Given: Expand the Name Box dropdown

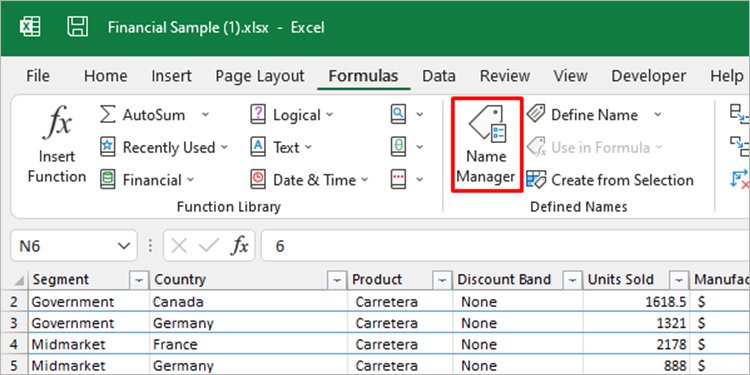Looking at the screenshot, I should pyautogui.click(x=124, y=246).
